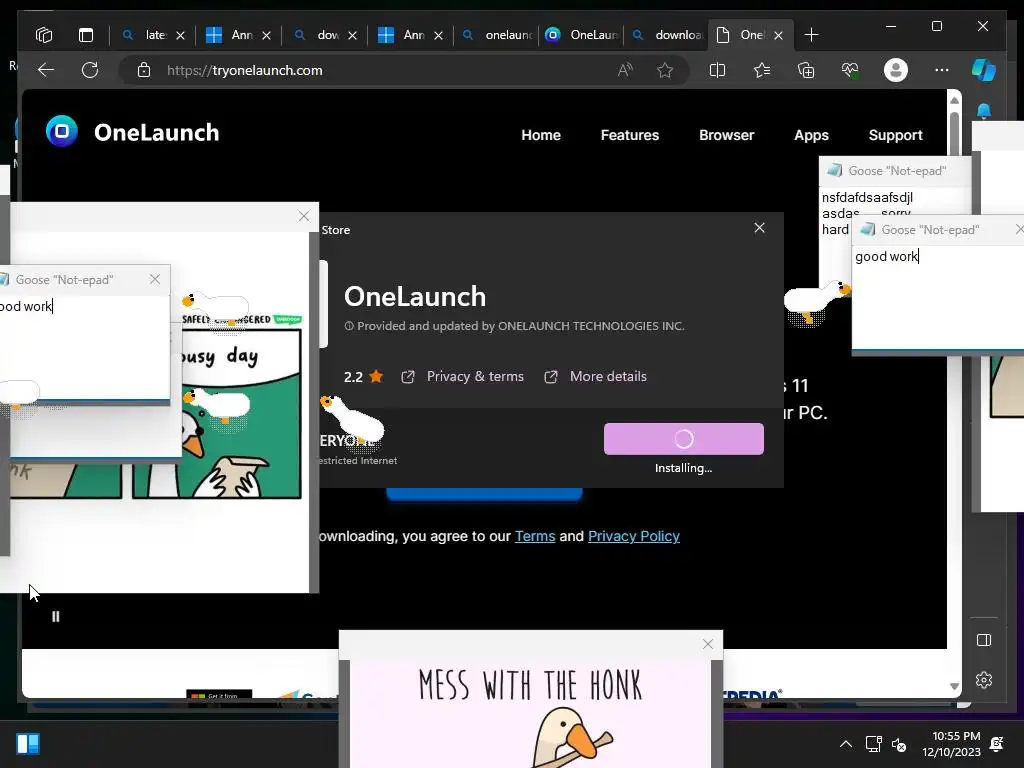Show hidden system tray icons

click(845, 744)
